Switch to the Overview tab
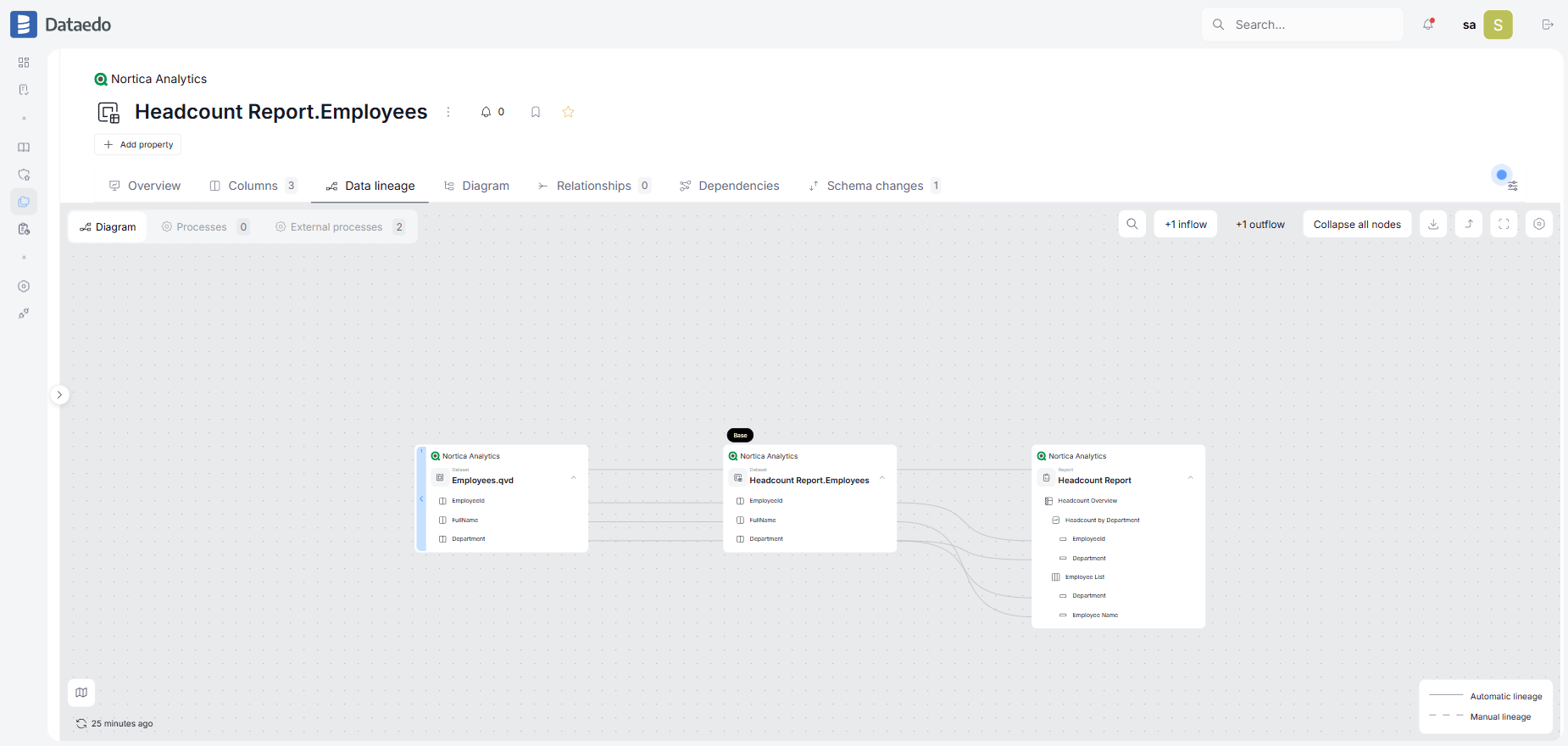This screenshot has width=1568, height=746. click(145, 186)
